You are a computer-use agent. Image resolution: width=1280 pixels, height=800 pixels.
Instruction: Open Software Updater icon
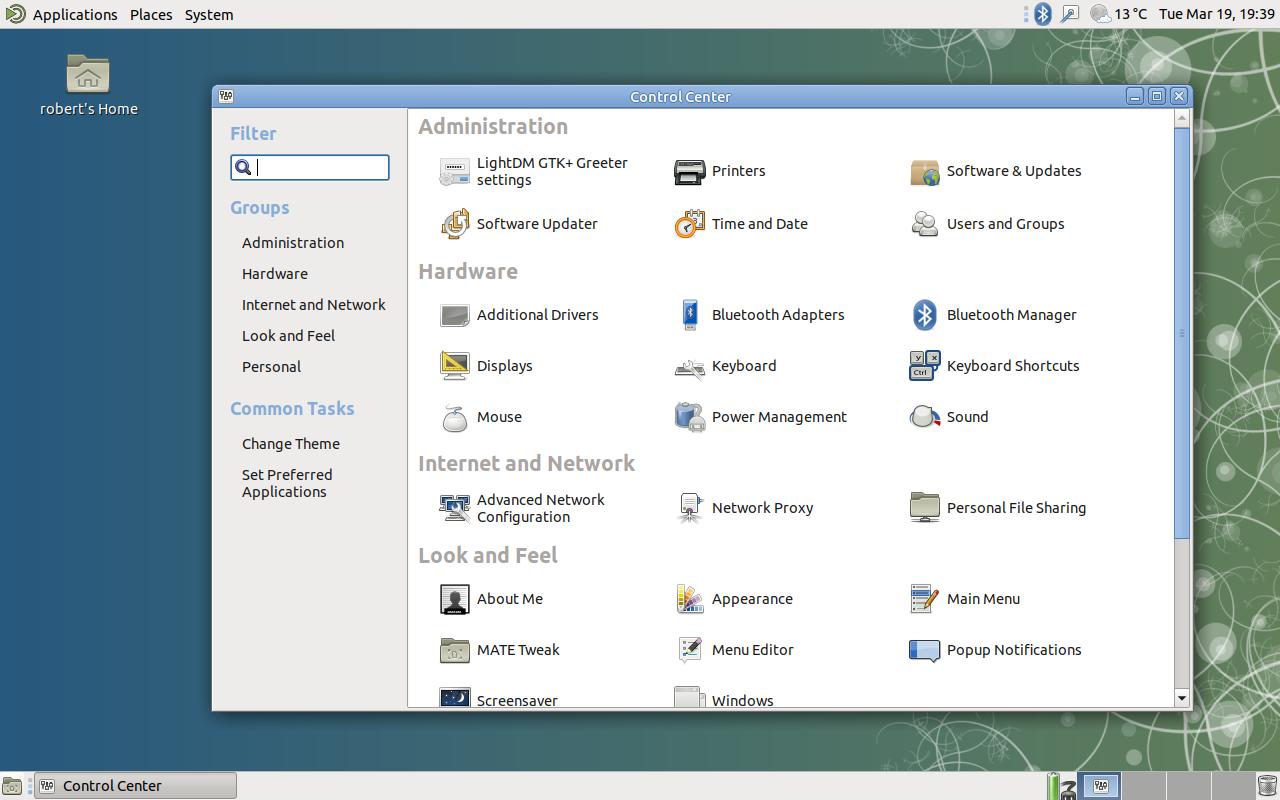455,224
